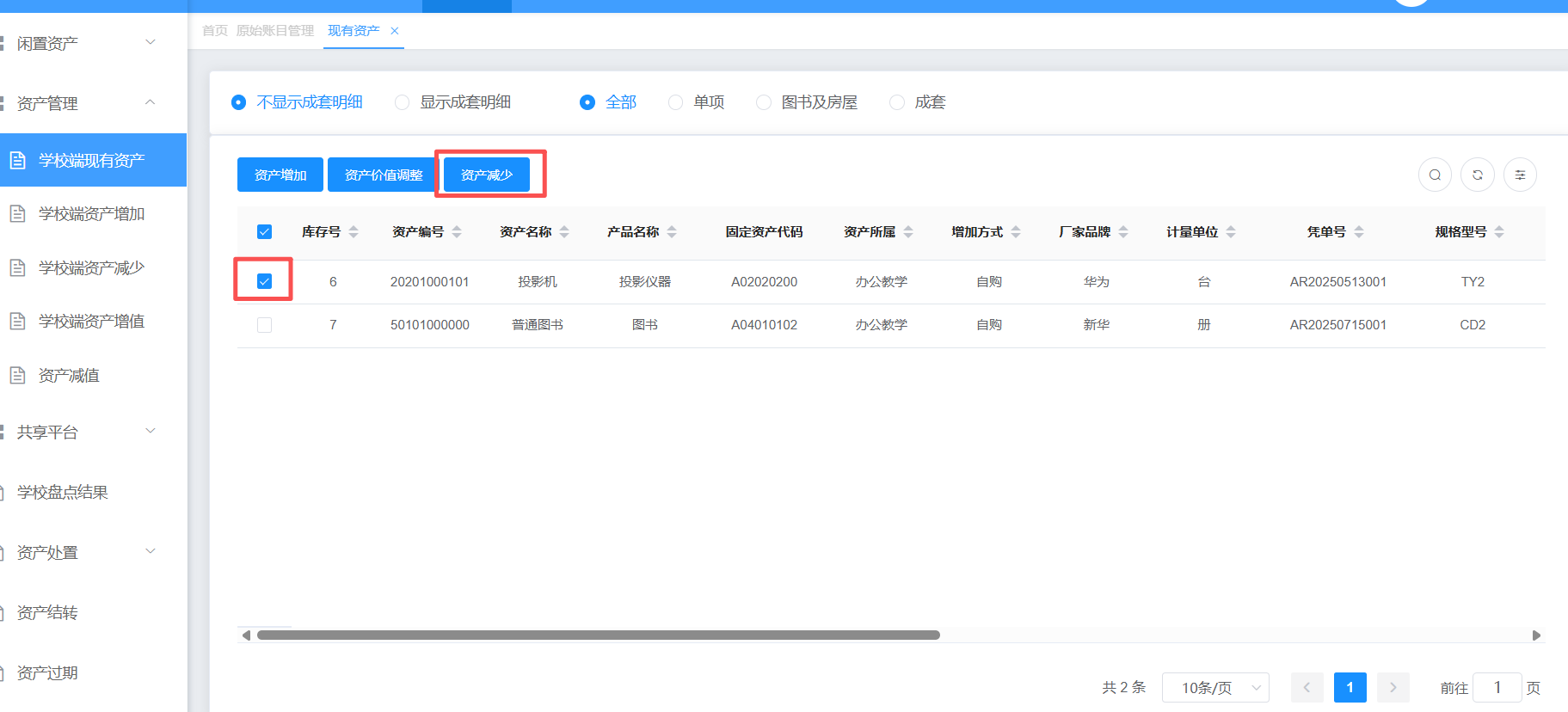Switch to 原始账目管理 tab

click(275, 31)
